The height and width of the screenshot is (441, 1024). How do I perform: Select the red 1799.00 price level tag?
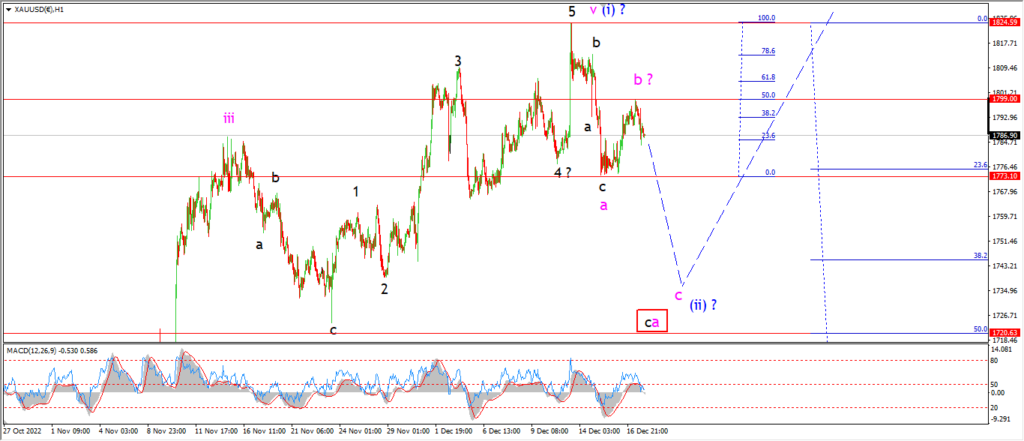click(1005, 99)
